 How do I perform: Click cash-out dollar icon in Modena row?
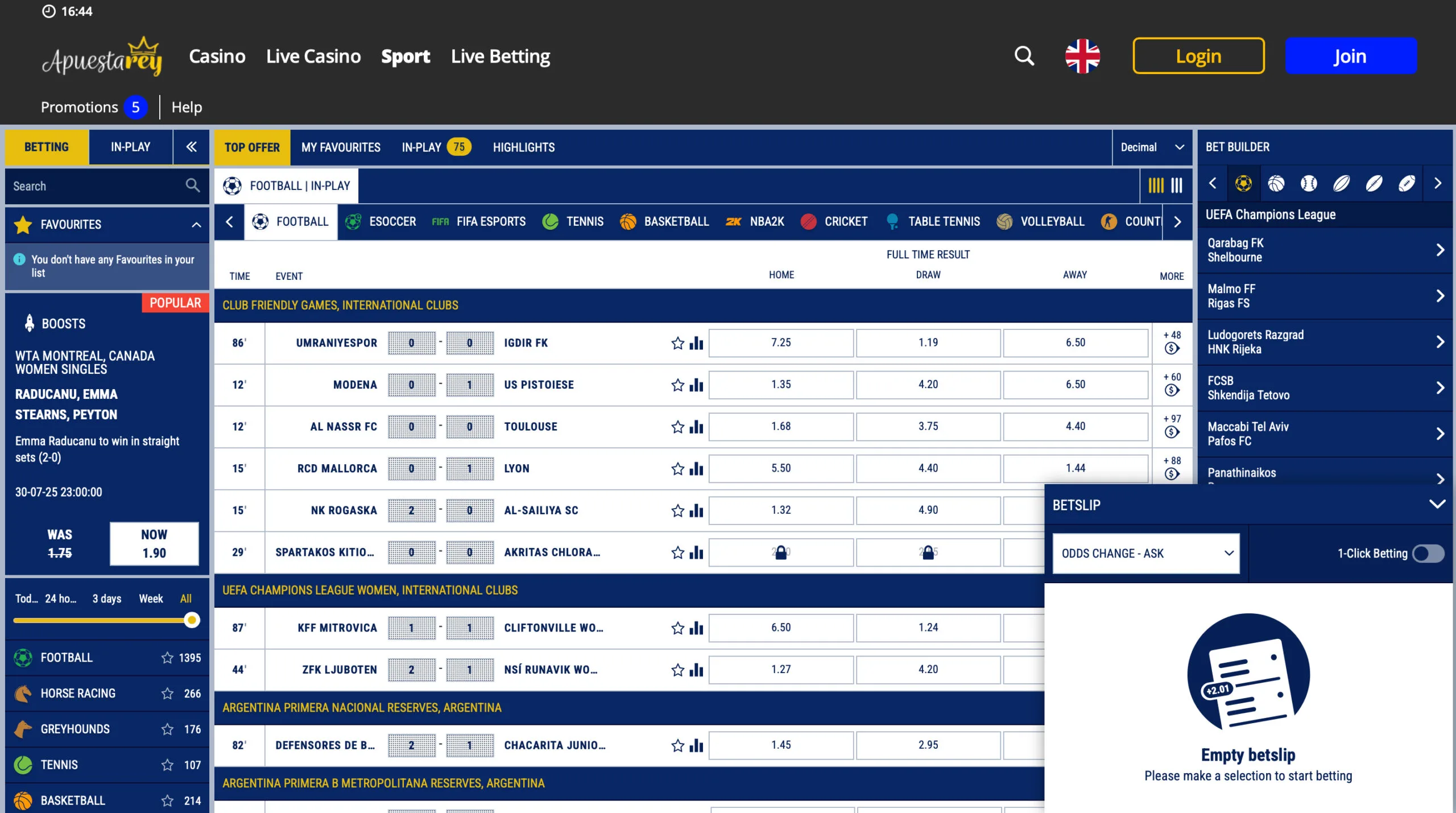(1172, 390)
